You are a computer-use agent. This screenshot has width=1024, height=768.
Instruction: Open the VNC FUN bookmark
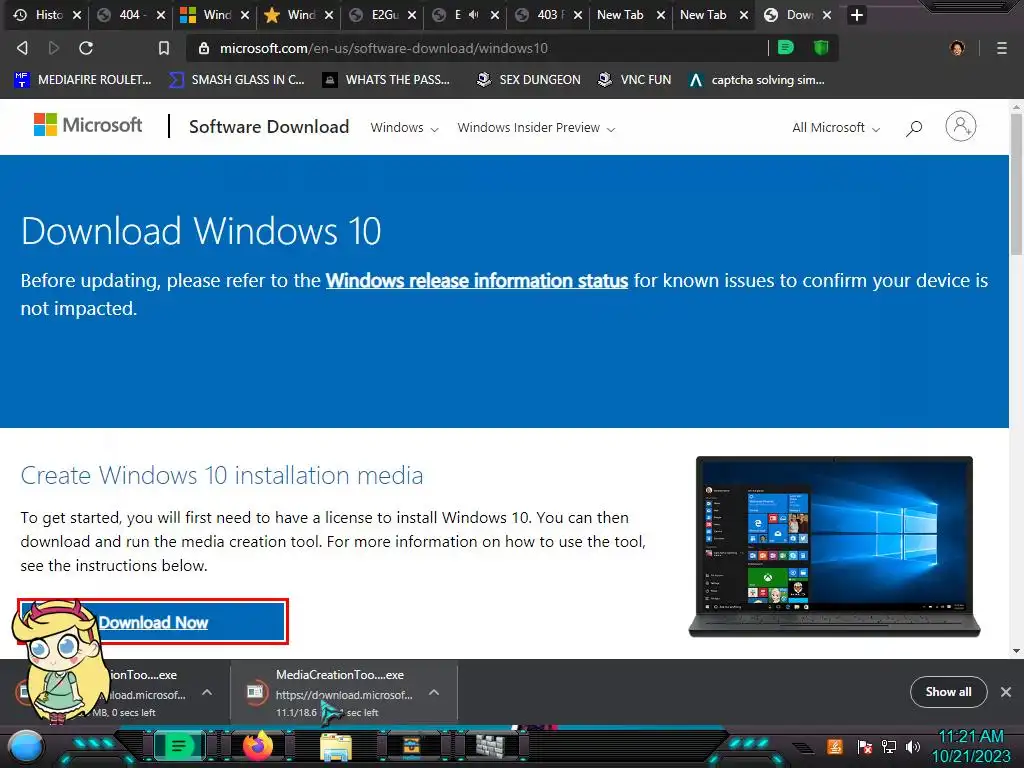634,80
